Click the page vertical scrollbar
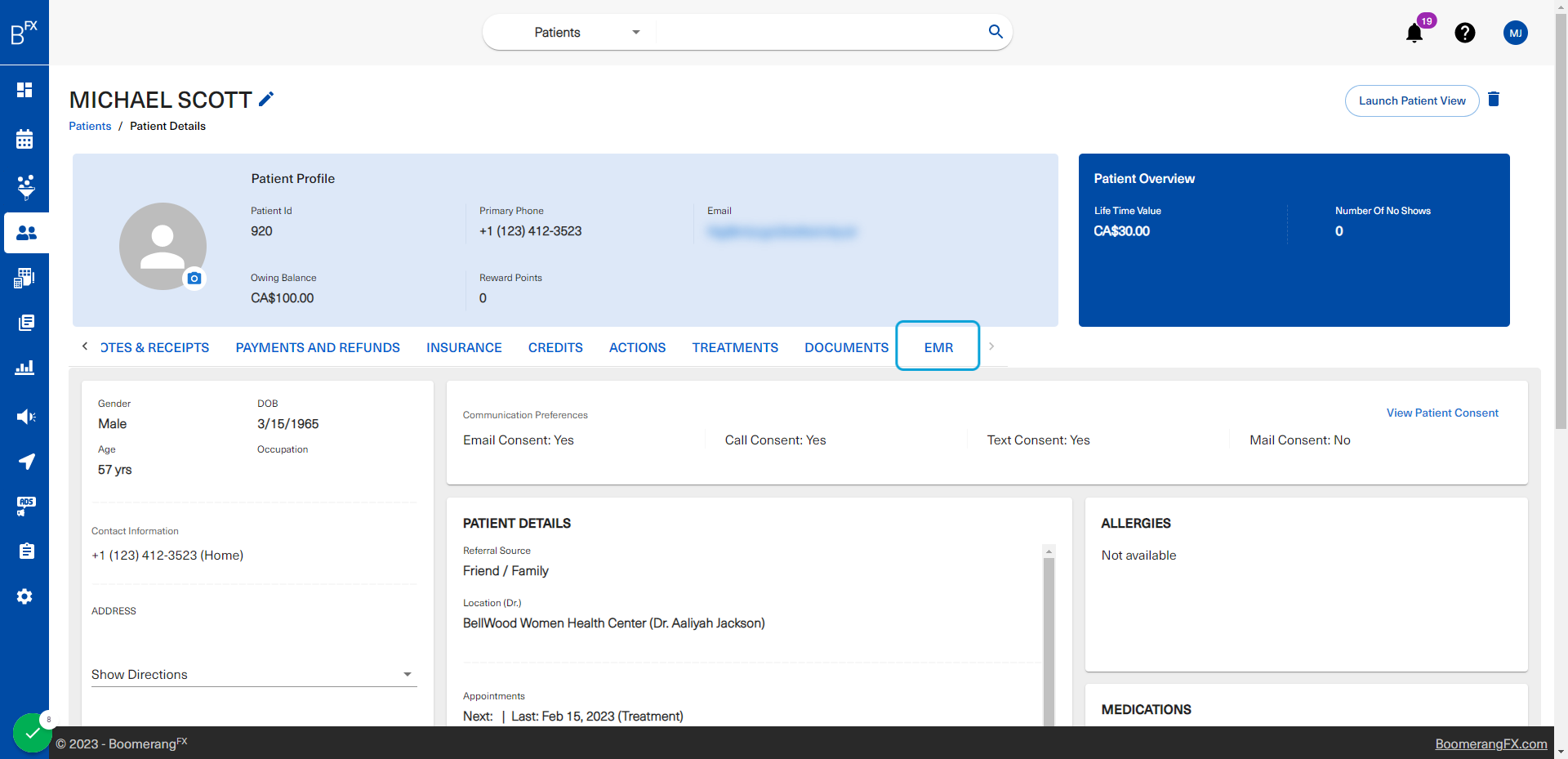Image resolution: width=1568 pixels, height=759 pixels. 1561,221
